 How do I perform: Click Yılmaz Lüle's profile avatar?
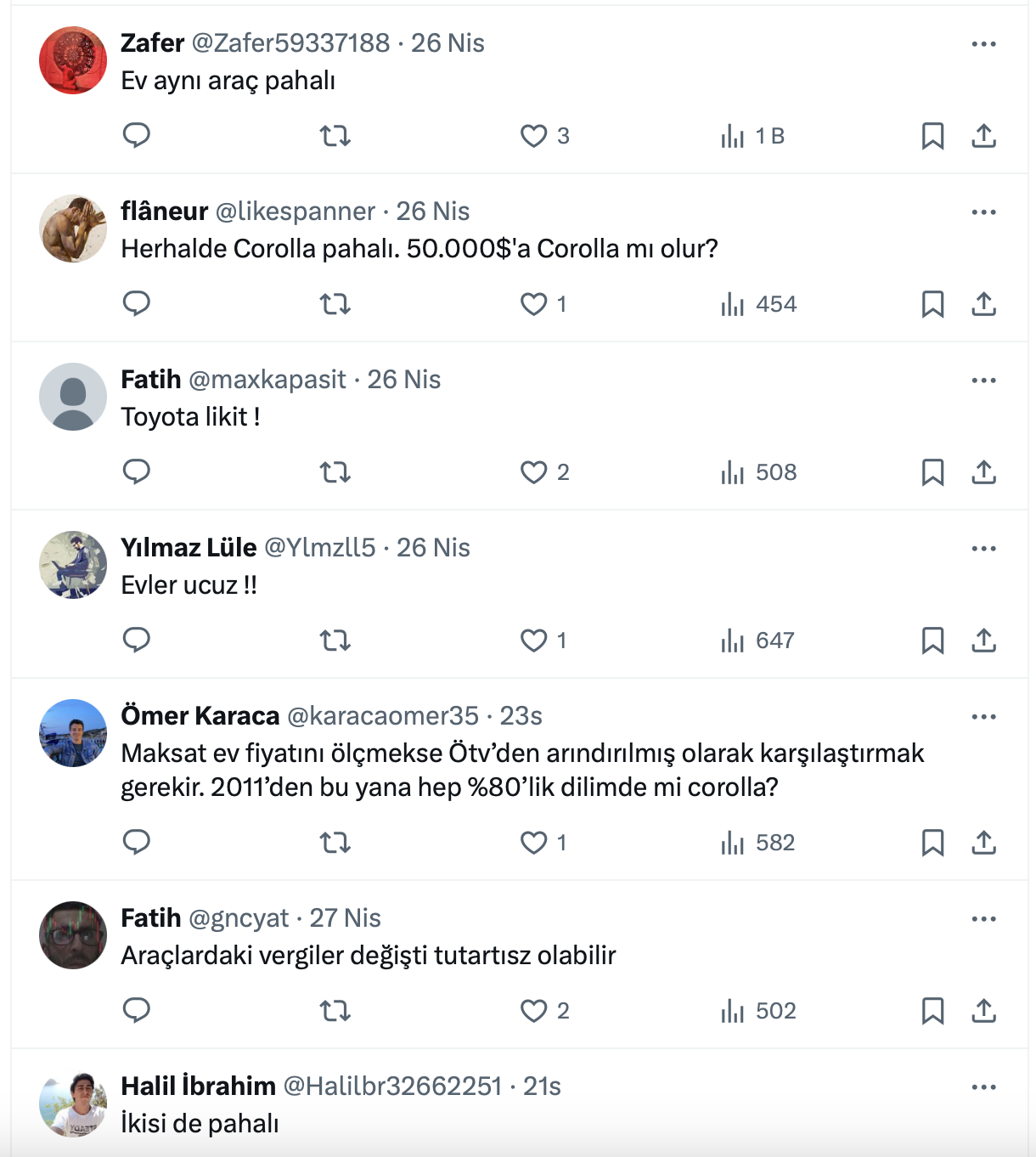coord(73,565)
